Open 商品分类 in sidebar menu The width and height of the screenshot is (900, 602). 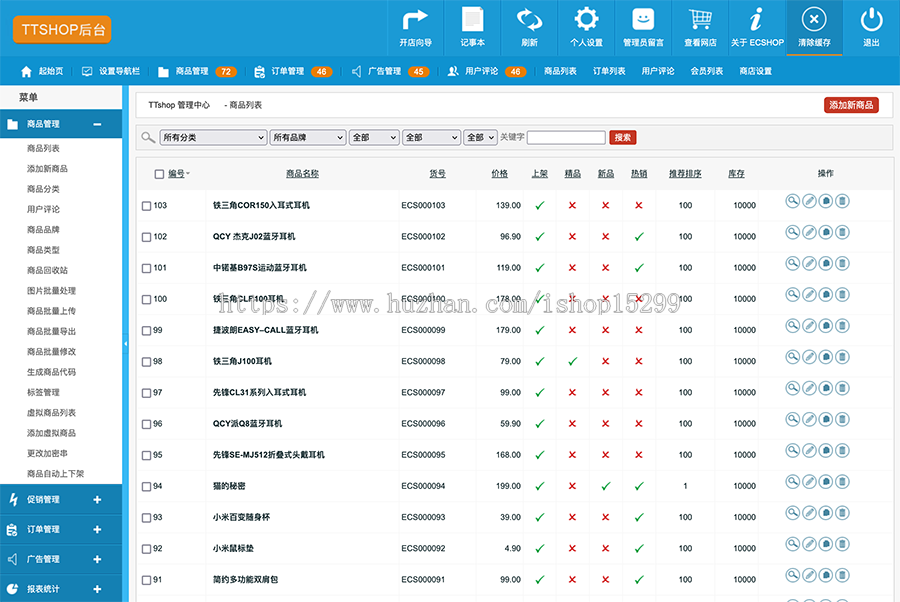[x=43, y=189]
